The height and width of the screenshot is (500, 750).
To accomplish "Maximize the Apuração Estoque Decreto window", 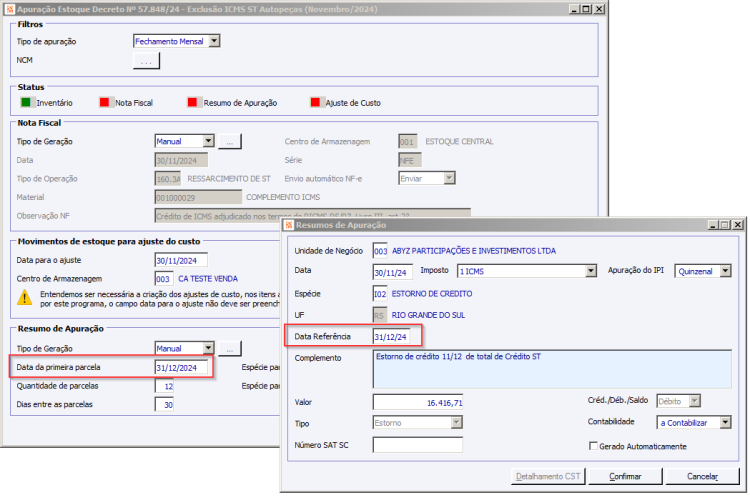I will coord(586,9).
